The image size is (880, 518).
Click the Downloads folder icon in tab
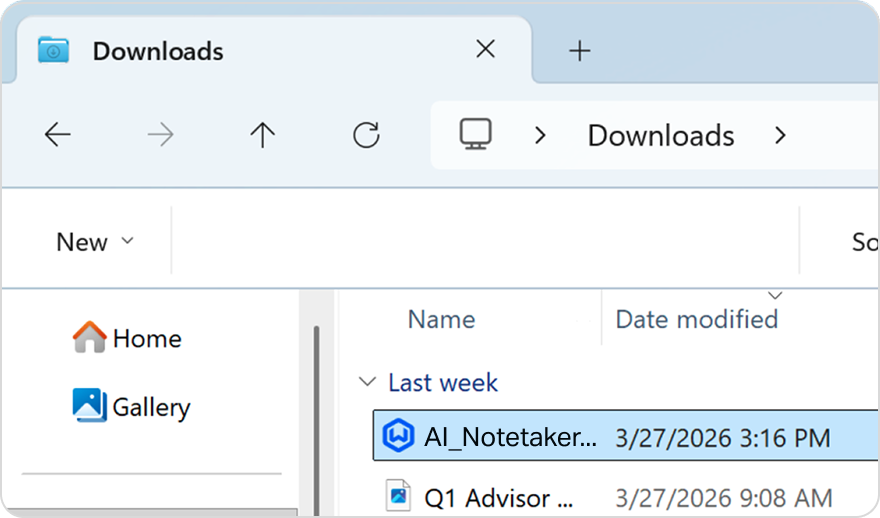53,50
